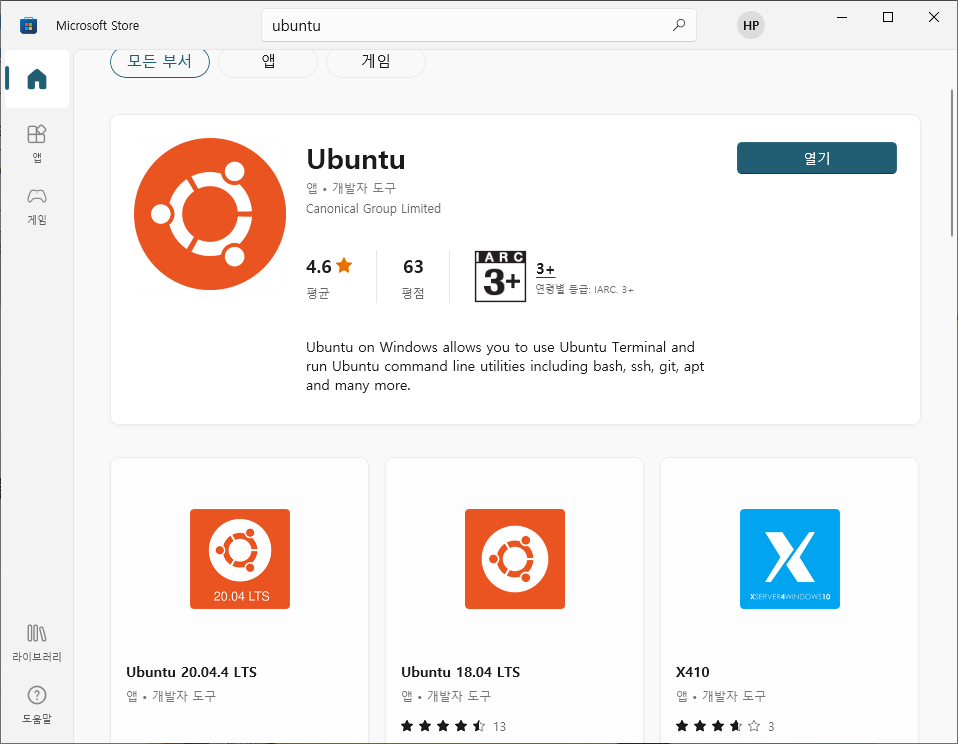
Task: Click the 63 ratings count
Action: pos(413,266)
